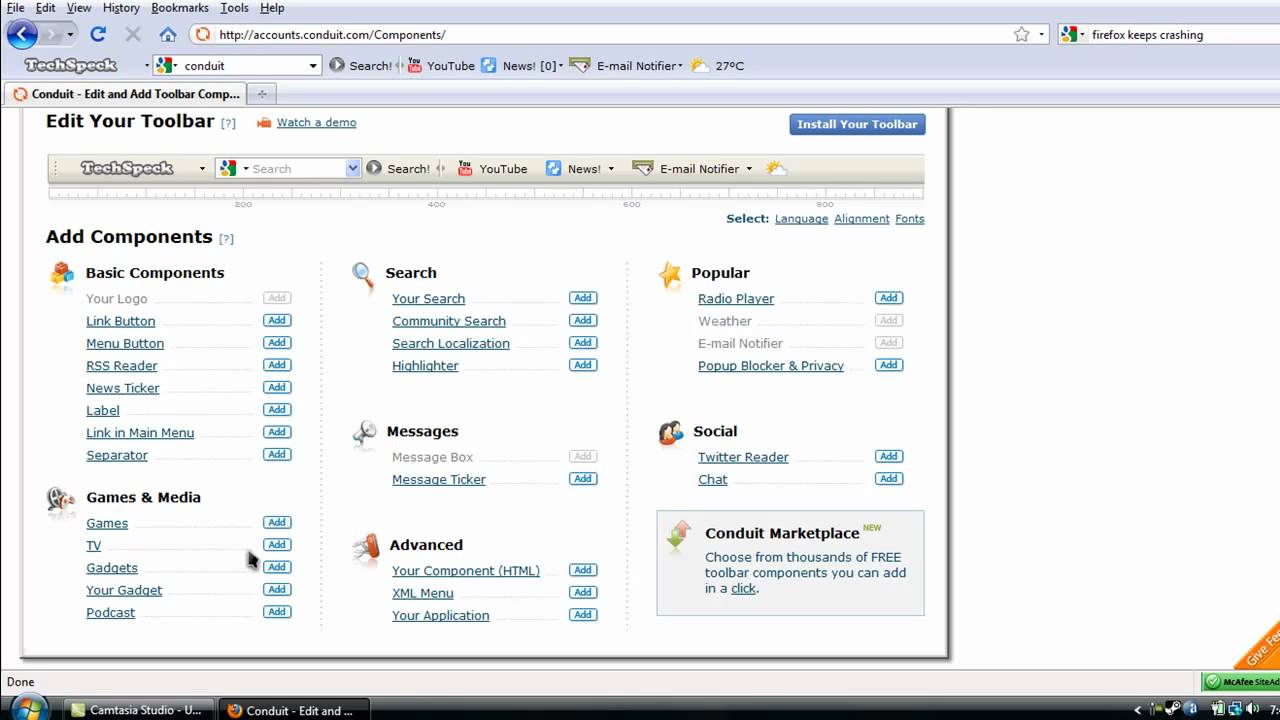Click Install Your Toolbar button
The height and width of the screenshot is (720, 1280).
(x=857, y=124)
